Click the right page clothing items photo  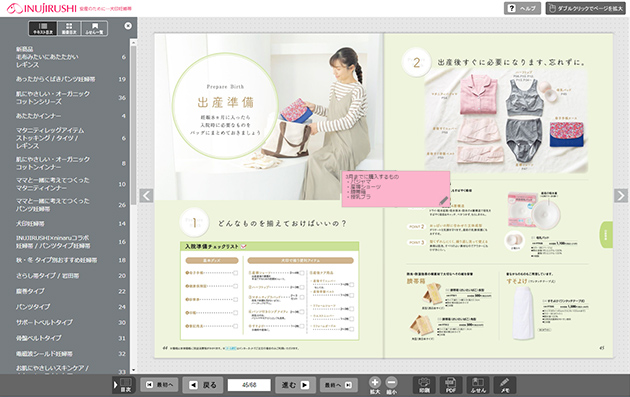pyautogui.click(x=506, y=121)
